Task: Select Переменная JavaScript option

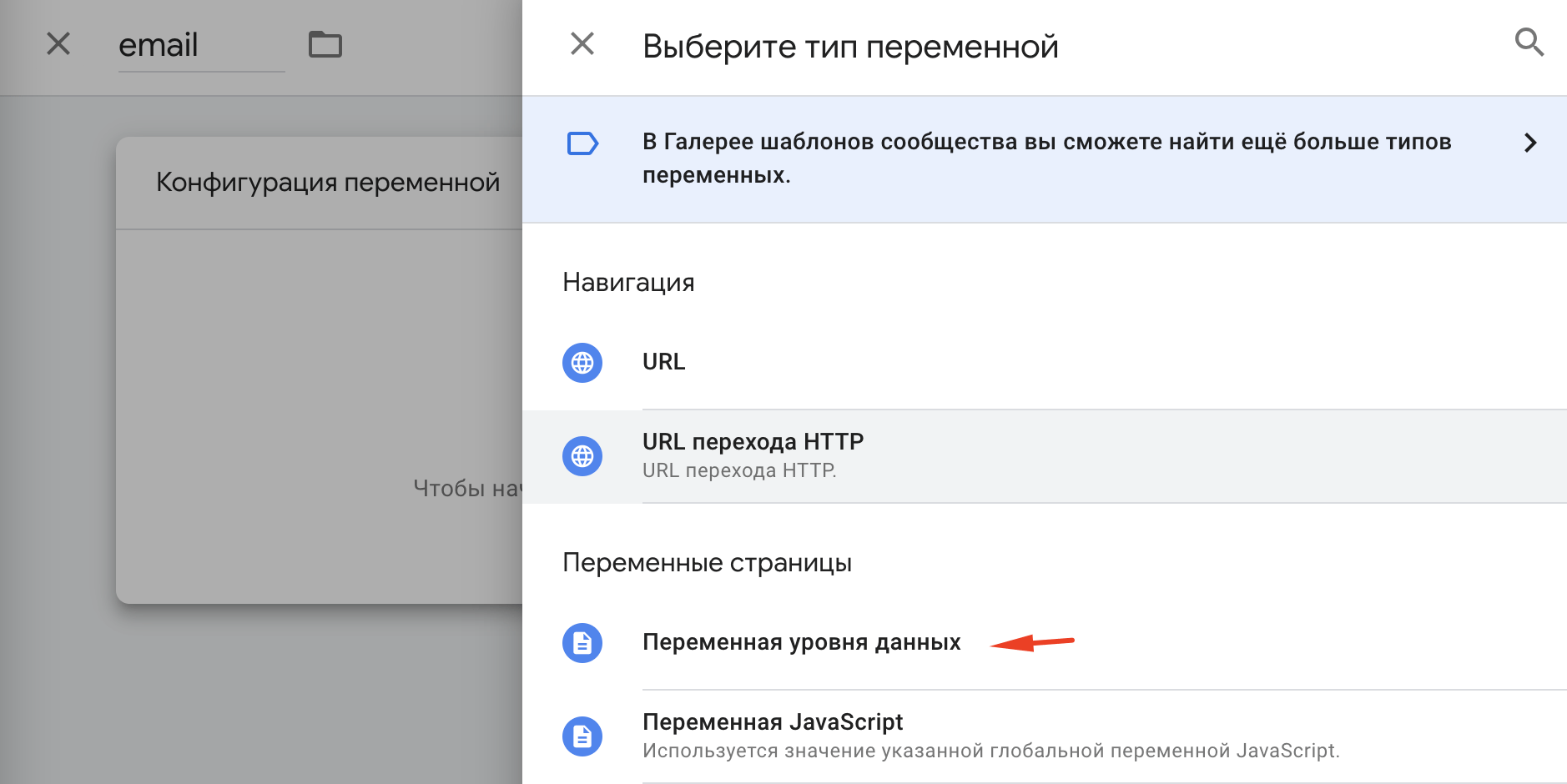Action: click(x=1045, y=736)
